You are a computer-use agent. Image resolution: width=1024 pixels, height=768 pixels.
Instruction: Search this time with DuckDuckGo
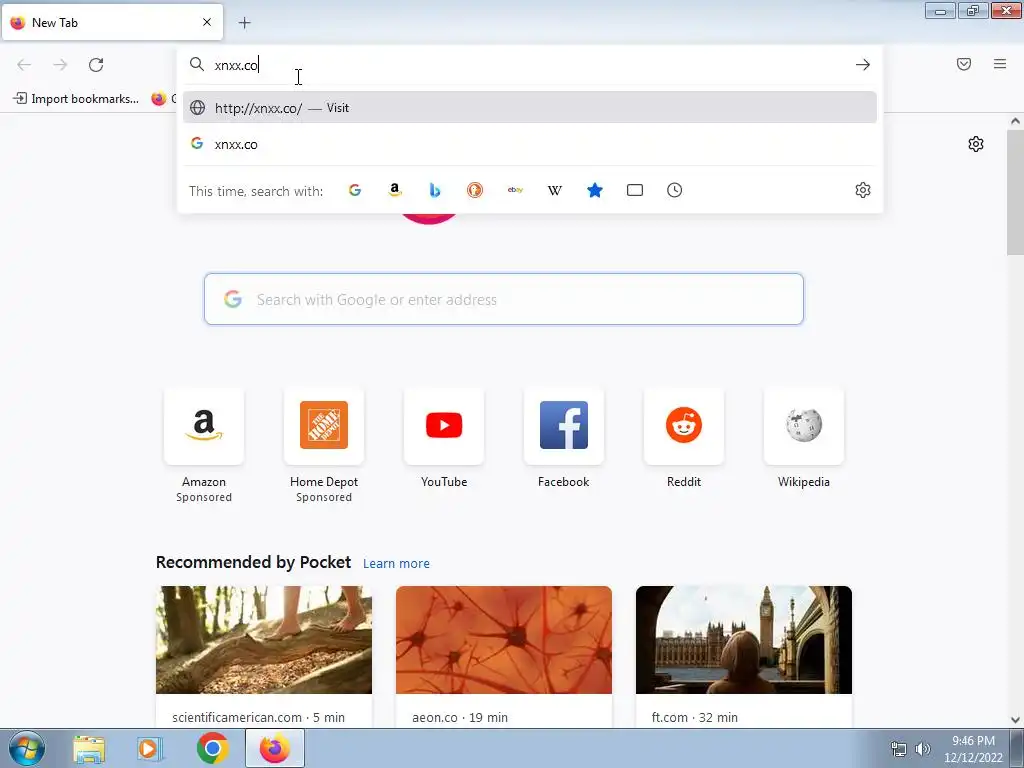[475, 190]
